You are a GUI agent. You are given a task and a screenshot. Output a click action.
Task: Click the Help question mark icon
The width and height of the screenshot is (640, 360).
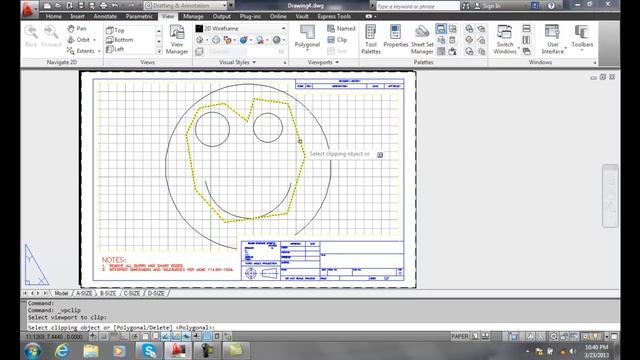coord(551,6)
